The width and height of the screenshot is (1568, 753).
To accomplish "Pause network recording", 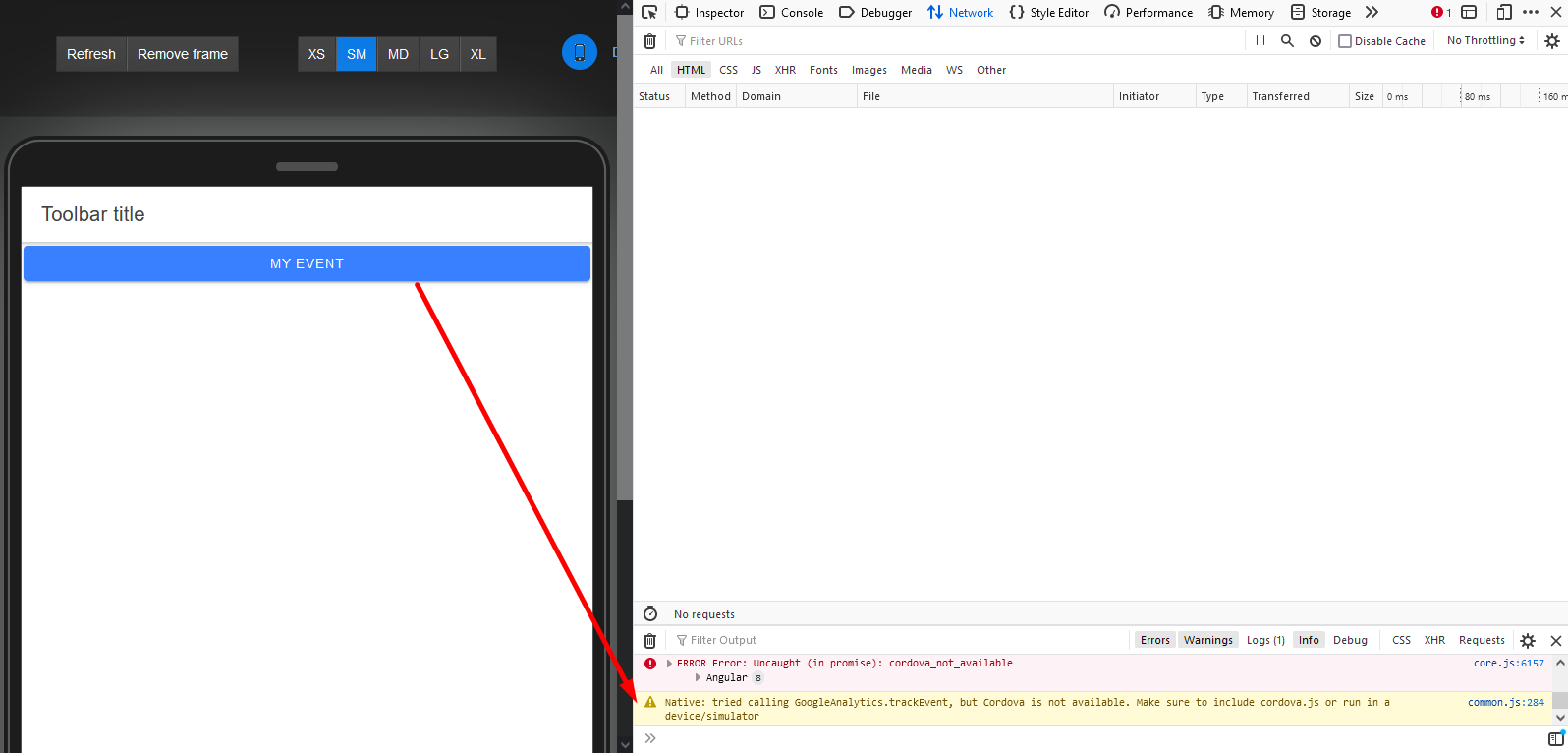I will point(1260,40).
